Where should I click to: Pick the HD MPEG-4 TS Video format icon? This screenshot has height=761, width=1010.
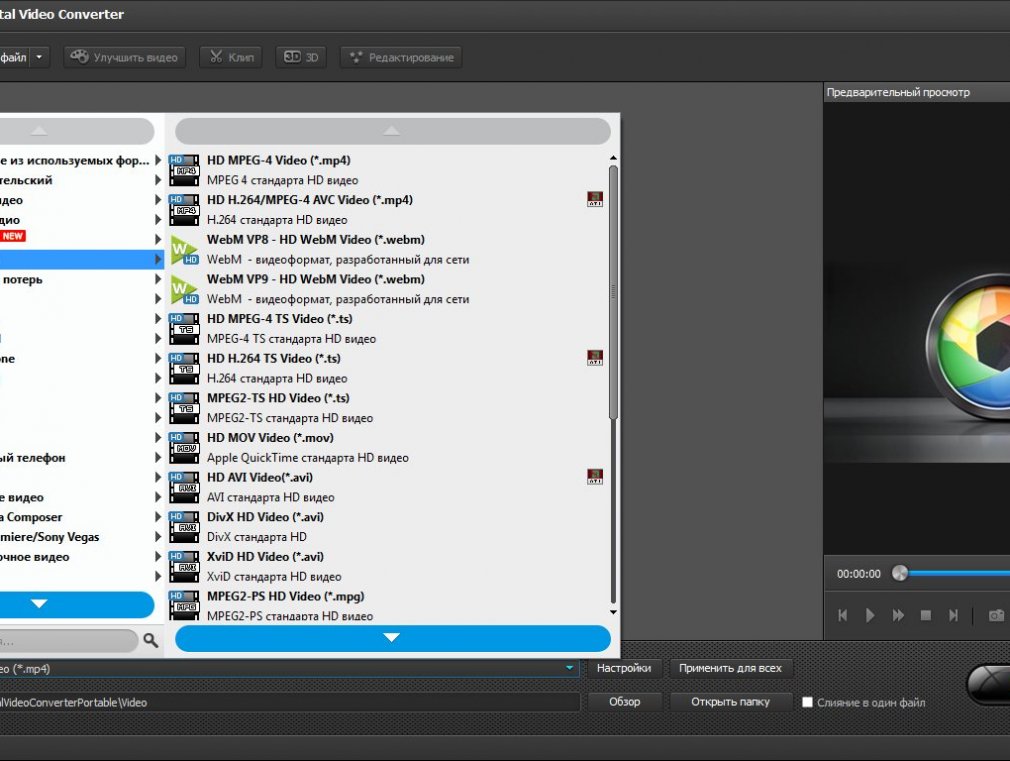click(184, 329)
